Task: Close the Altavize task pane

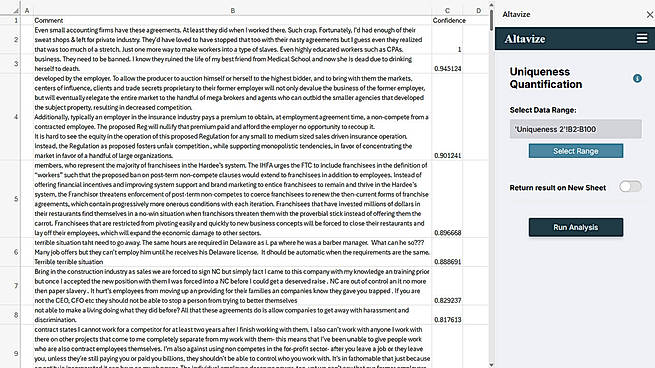Action: coord(650,15)
